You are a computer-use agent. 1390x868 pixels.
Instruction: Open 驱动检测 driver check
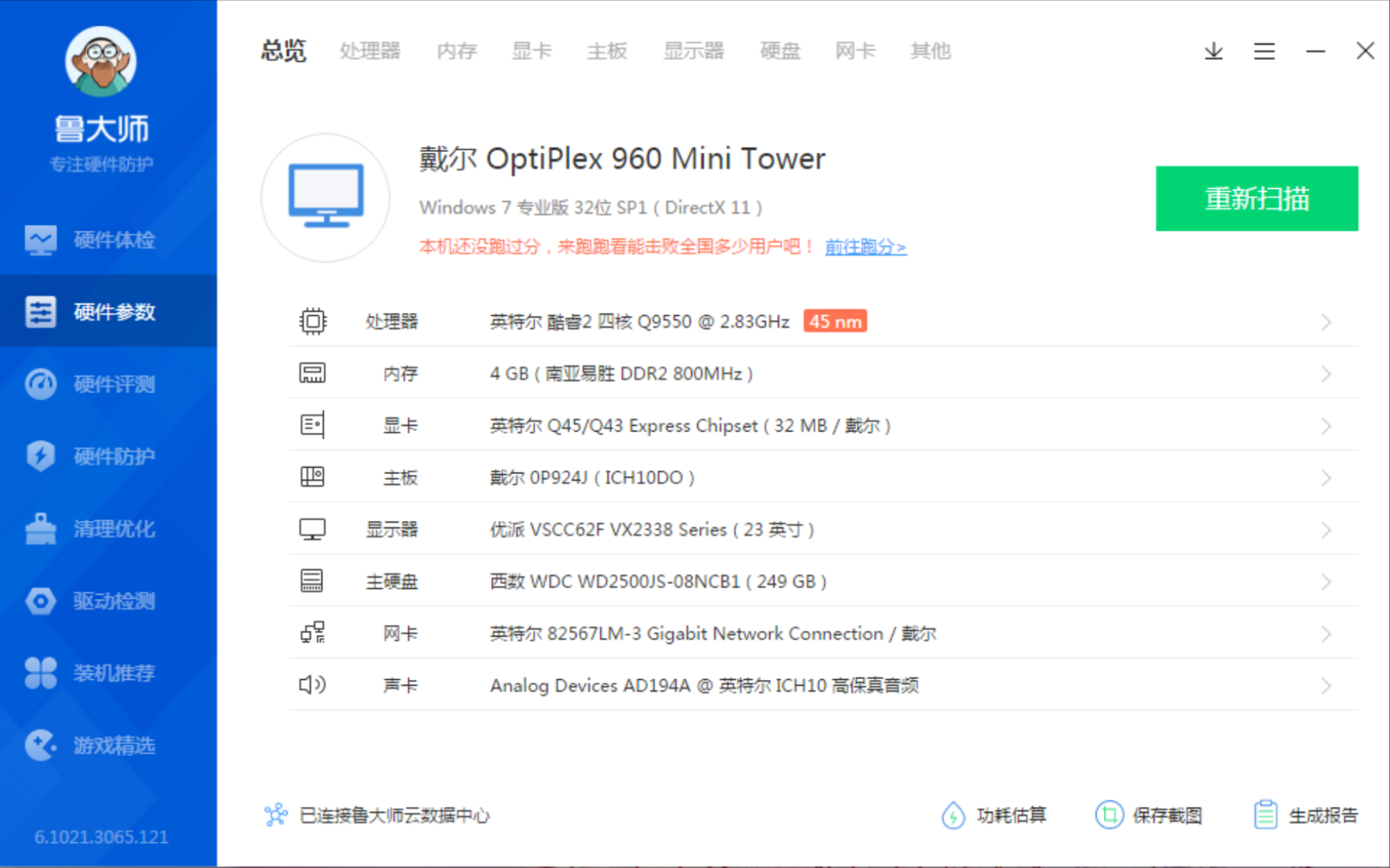coord(108,601)
